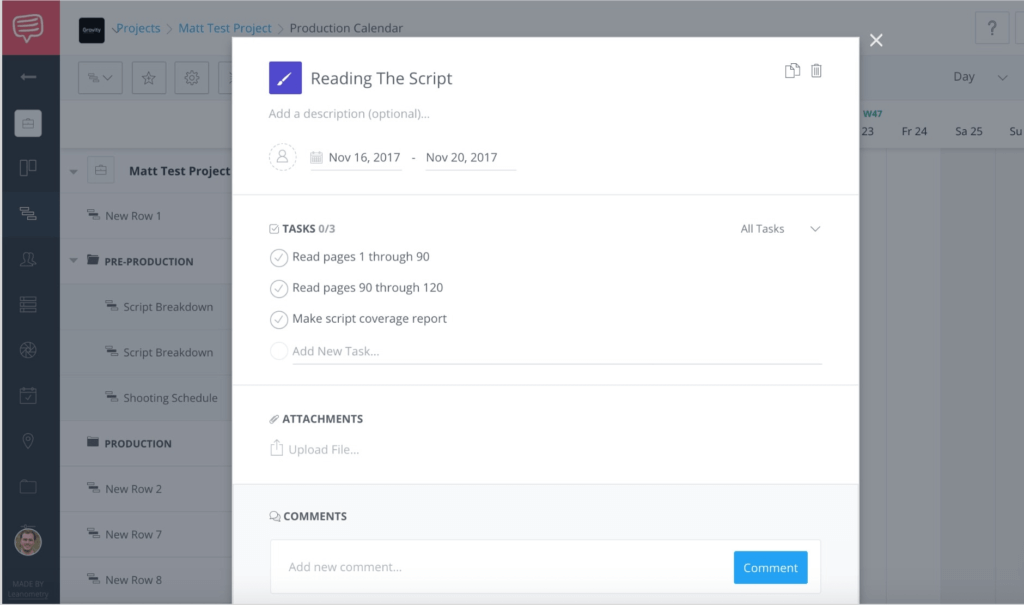
Task: Open Matt Test Project breadcrumb link
Action: click(x=224, y=28)
